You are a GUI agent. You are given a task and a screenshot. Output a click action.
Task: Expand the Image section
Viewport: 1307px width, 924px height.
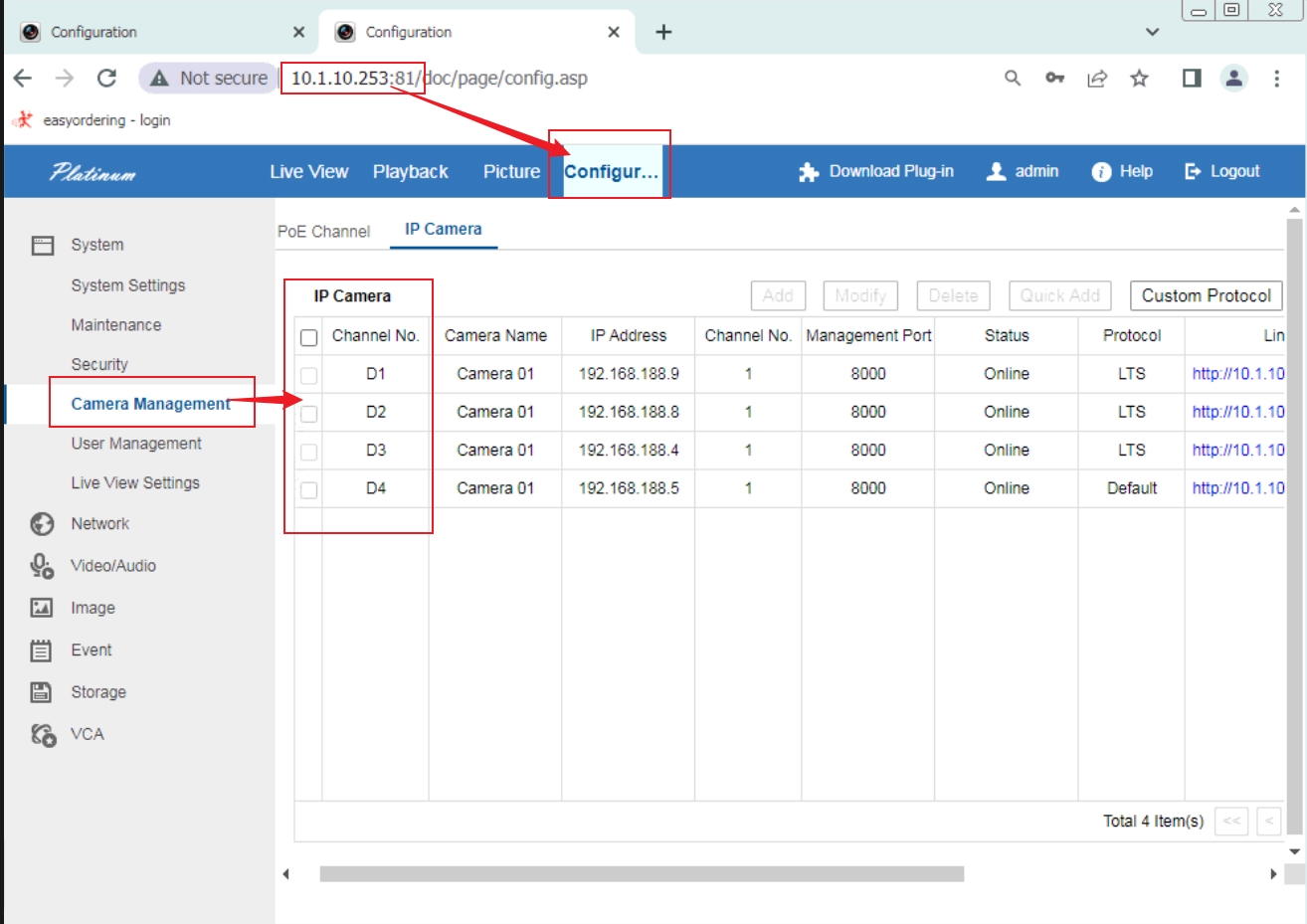(93, 608)
